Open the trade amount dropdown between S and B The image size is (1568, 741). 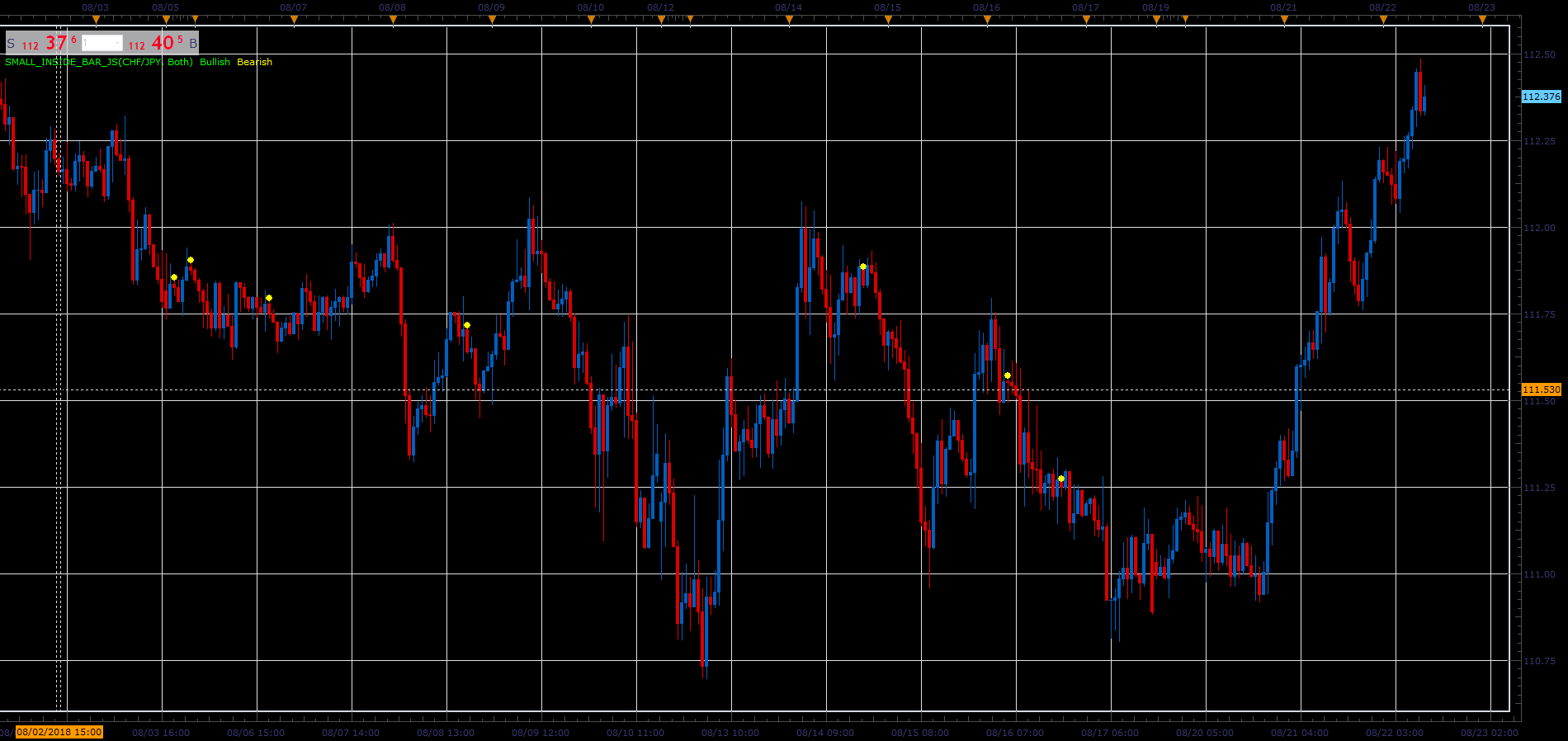(x=102, y=43)
